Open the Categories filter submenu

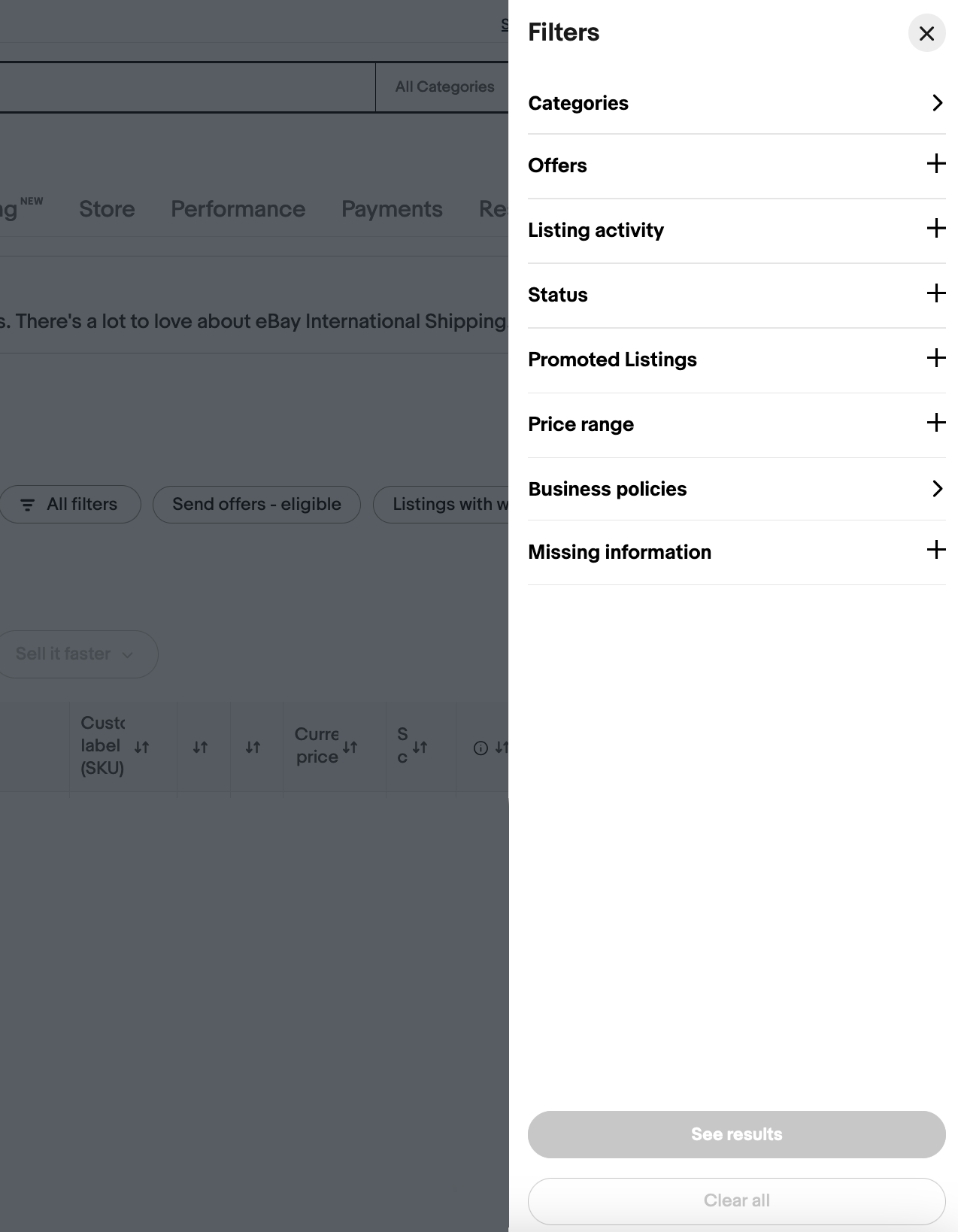936,103
